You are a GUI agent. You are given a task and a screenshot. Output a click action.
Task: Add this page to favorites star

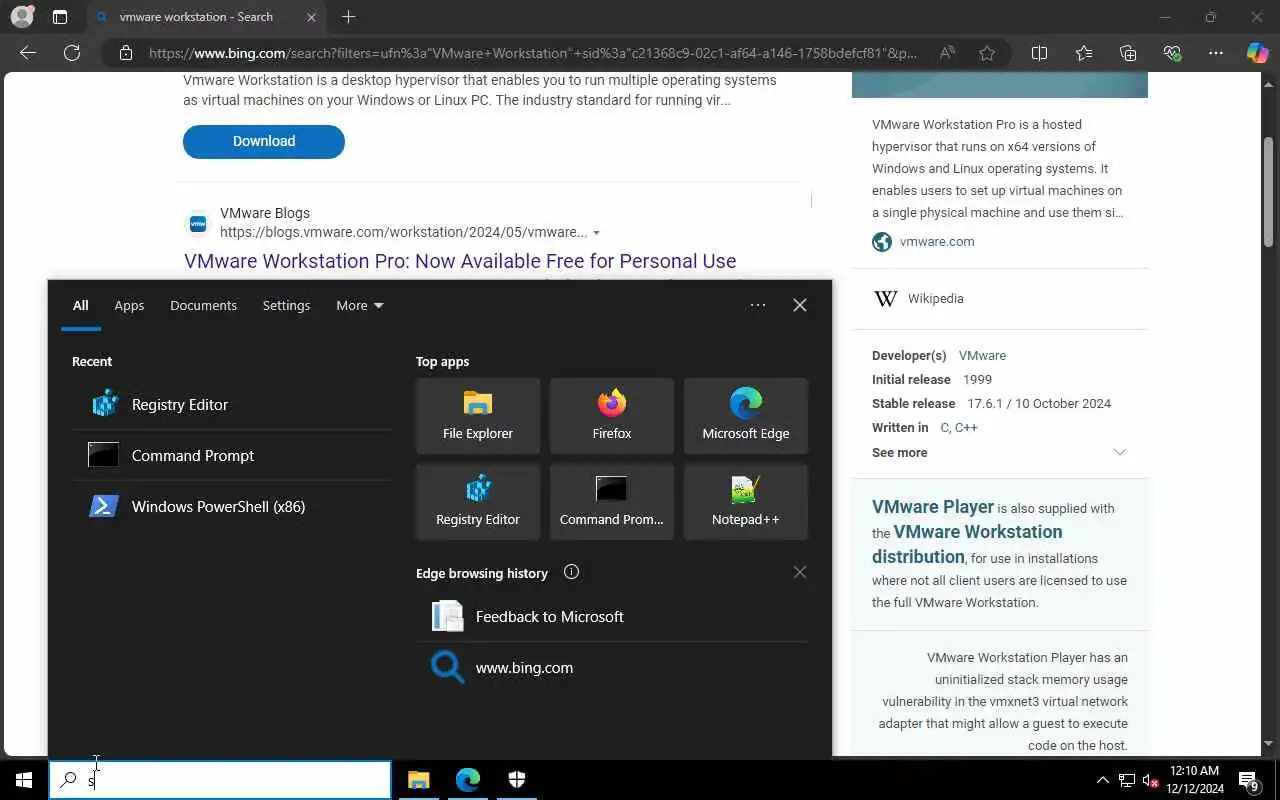pos(987,53)
